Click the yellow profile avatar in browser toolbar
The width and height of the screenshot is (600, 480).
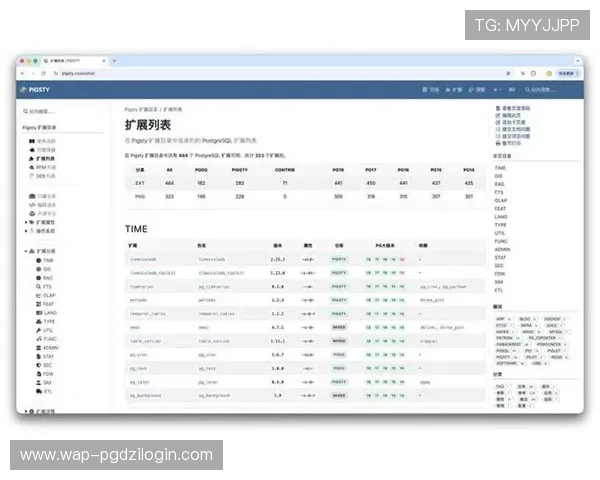click(x=549, y=73)
